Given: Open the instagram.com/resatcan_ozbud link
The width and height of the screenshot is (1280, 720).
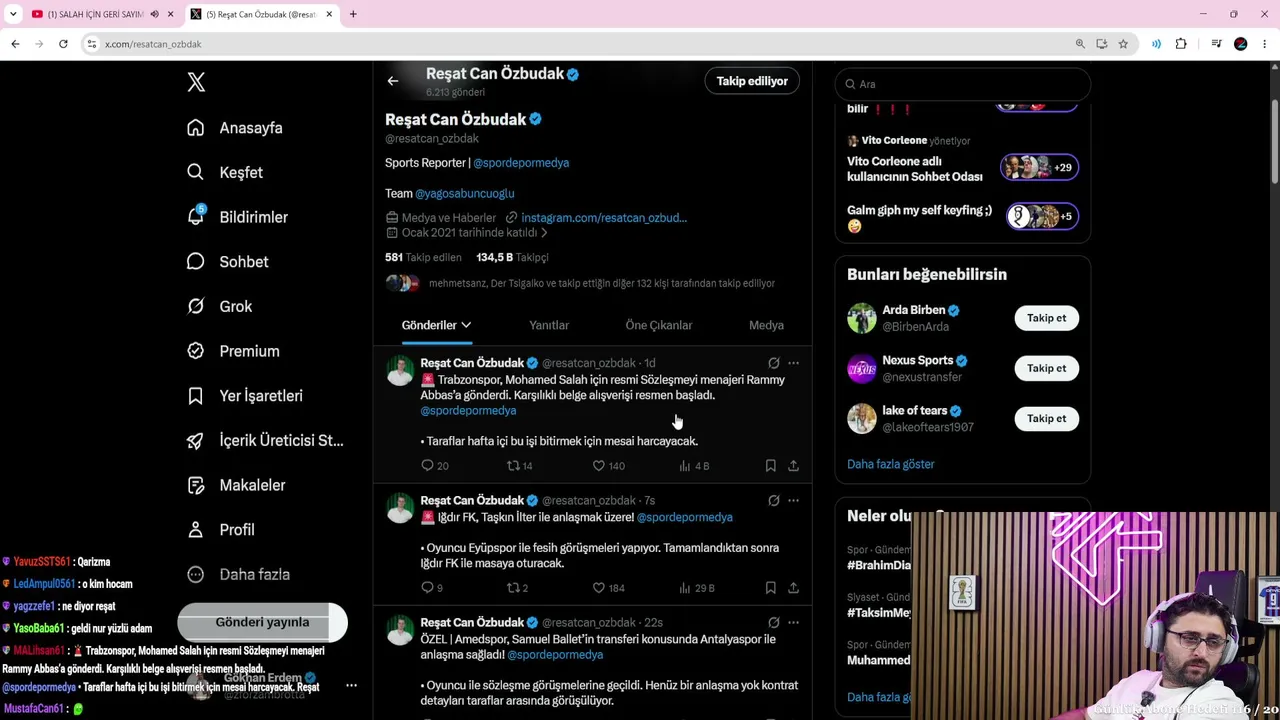Looking at the screenshot, I should pyautogui.click(x=604, y=218).
